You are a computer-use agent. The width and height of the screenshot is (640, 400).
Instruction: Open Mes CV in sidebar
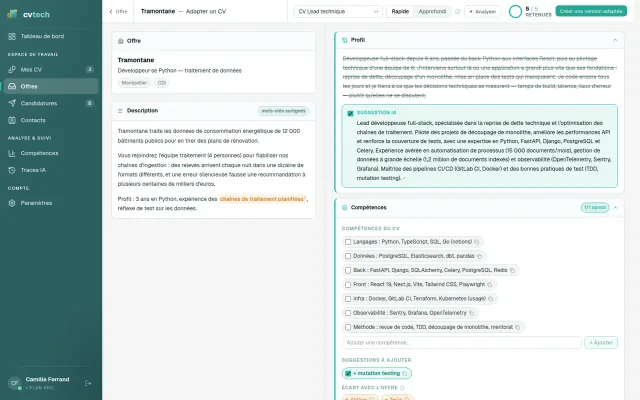(51, 69)
